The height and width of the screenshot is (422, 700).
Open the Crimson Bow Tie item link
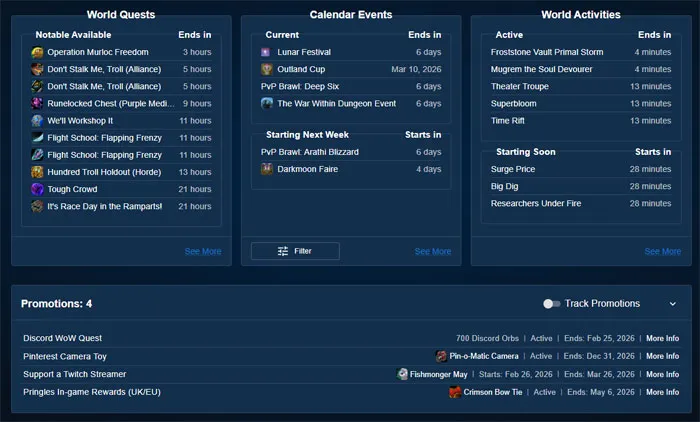493,392
